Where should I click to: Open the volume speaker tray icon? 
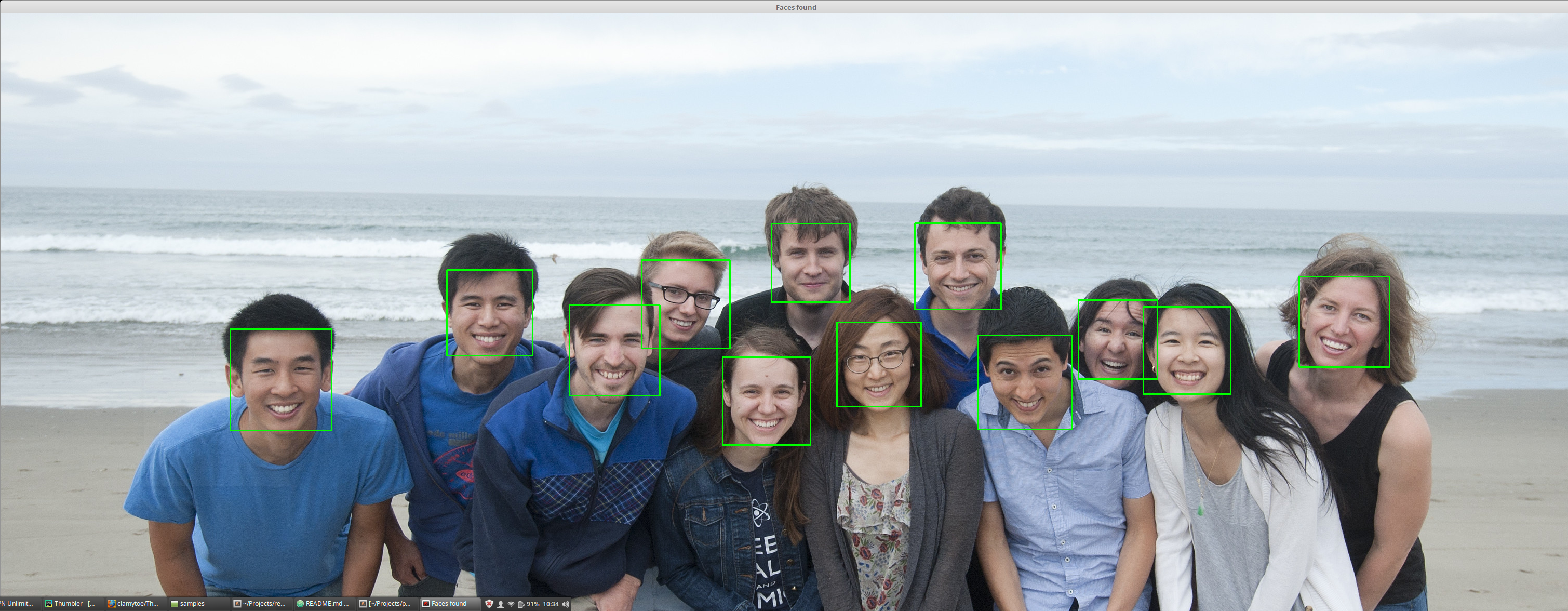tap(566, 604)
